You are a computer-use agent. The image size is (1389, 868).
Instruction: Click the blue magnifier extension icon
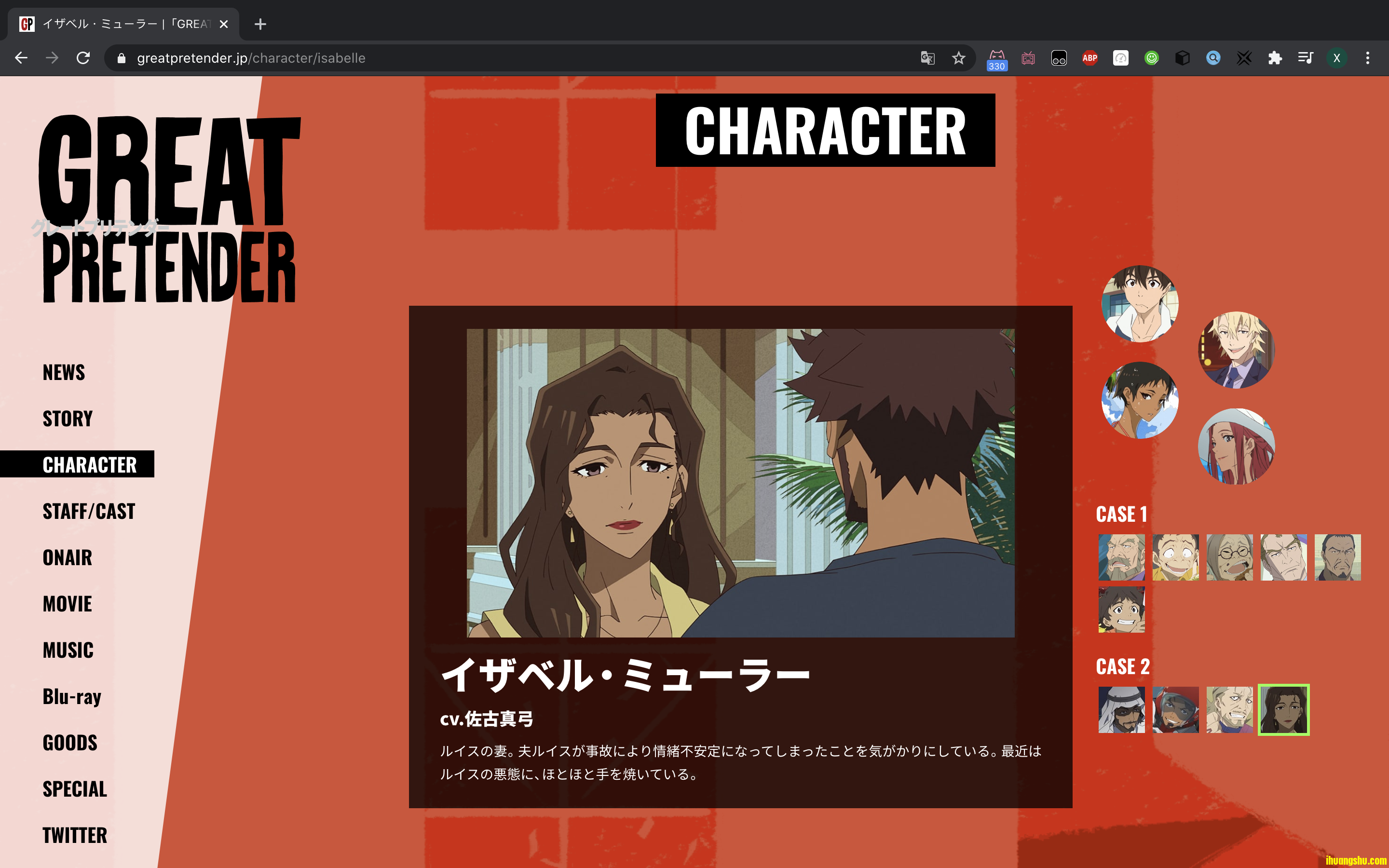tap(1213, 58)
